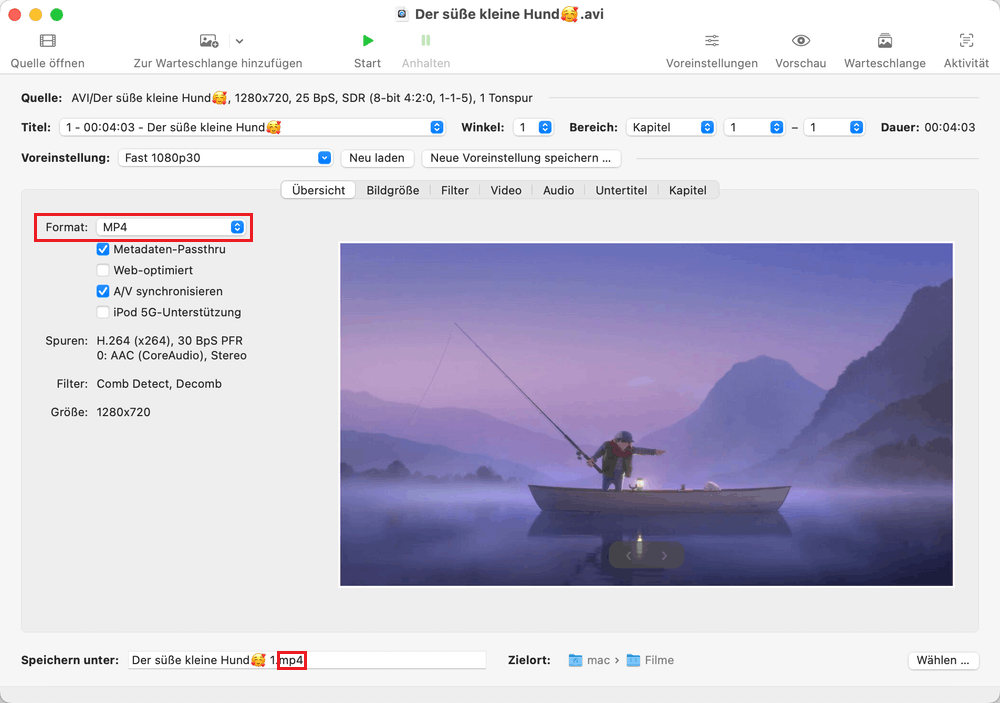
Task: Click the Wählen ... destination button
Action: click(943, 660)
